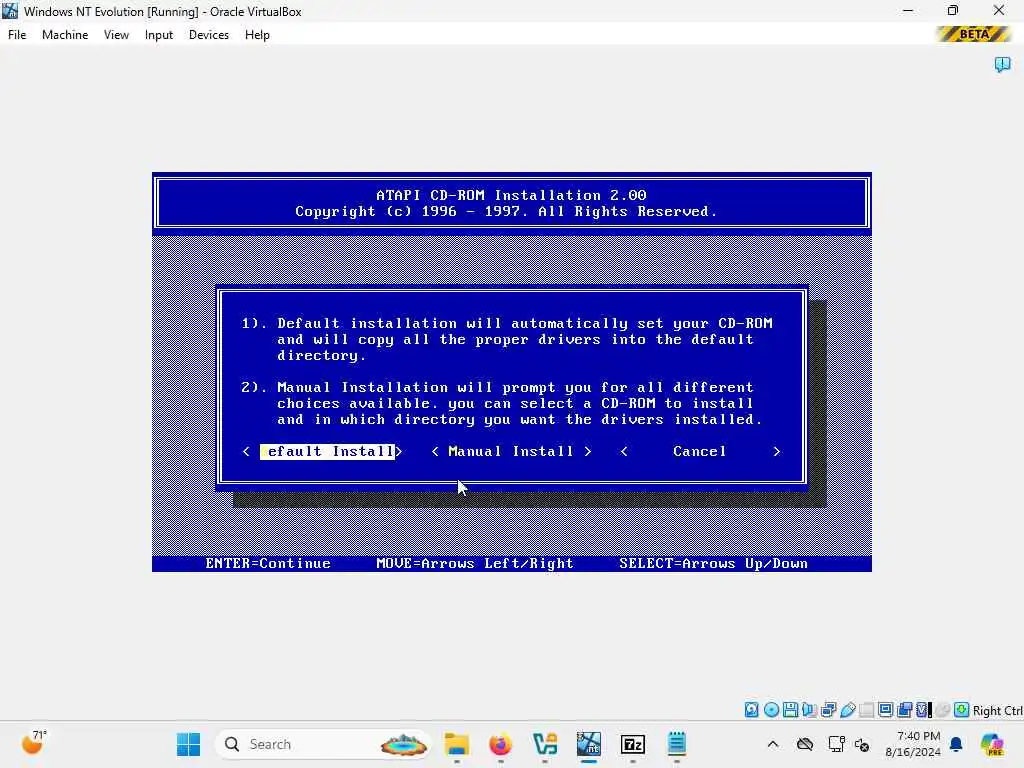Click the audio status icon in VirtualBox
The width and height of the screenshot is (1024, 768).
[809, 710]
